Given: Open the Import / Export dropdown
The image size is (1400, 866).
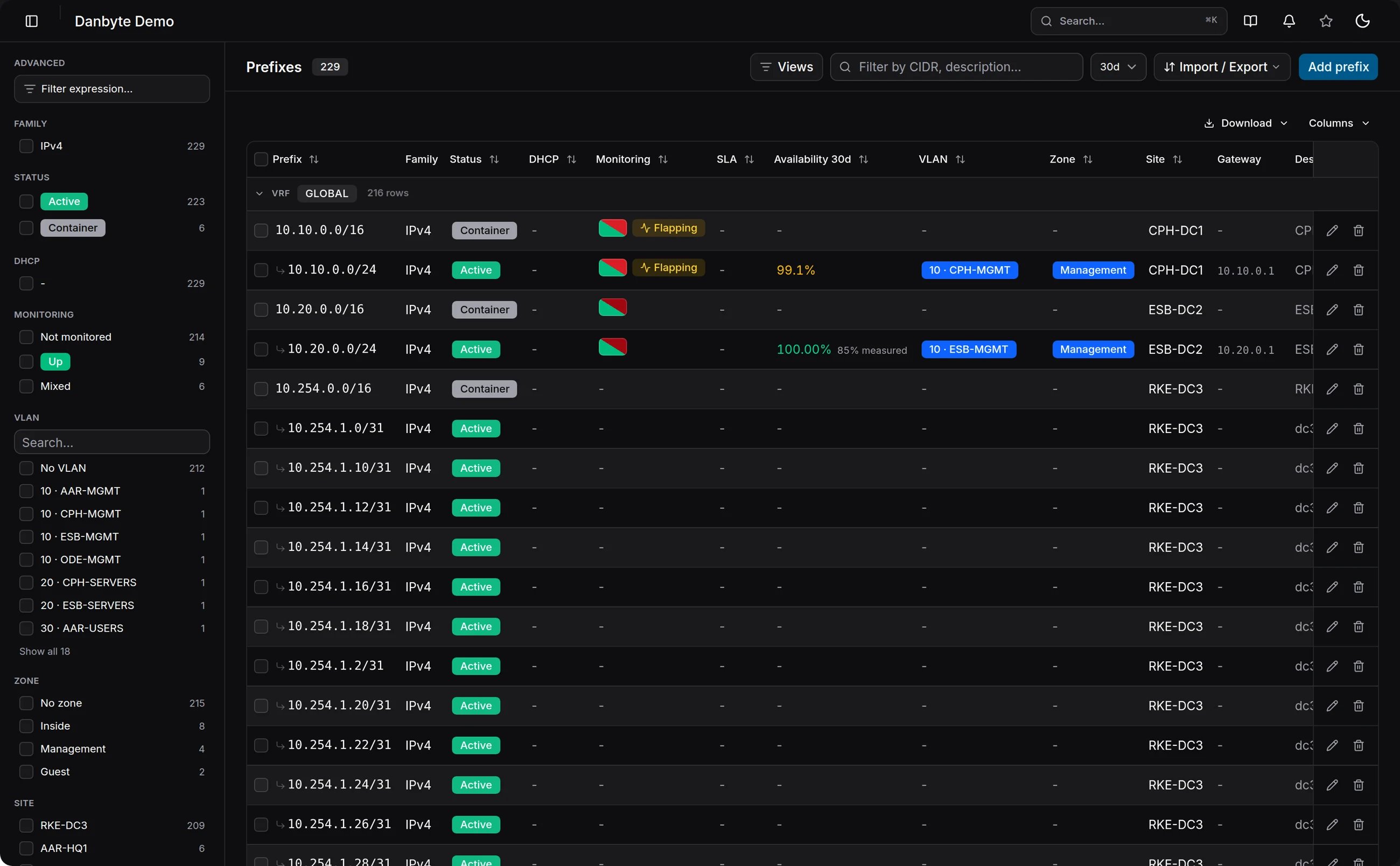Looking at the screenshot, I should (1221, 67).
